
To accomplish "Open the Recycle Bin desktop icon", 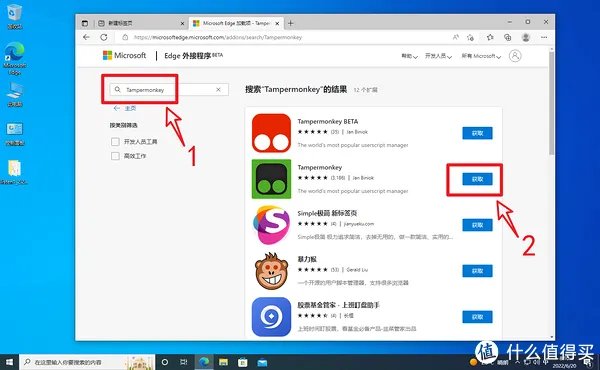I will 15,17.
